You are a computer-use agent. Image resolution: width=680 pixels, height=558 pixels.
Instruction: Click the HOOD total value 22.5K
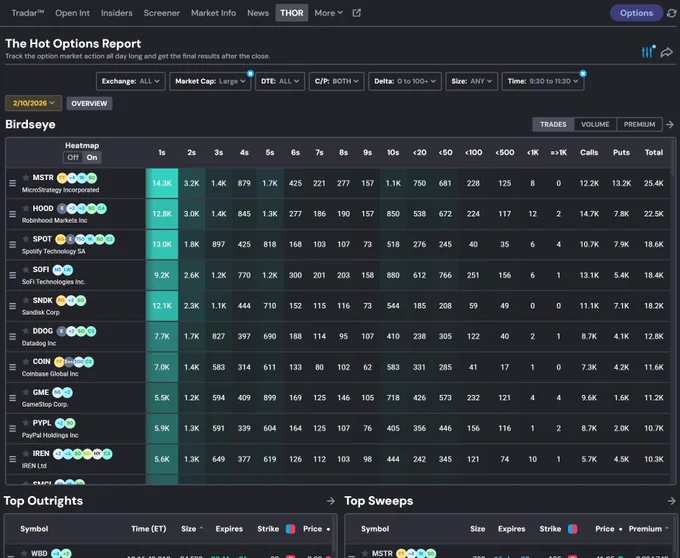654,214
